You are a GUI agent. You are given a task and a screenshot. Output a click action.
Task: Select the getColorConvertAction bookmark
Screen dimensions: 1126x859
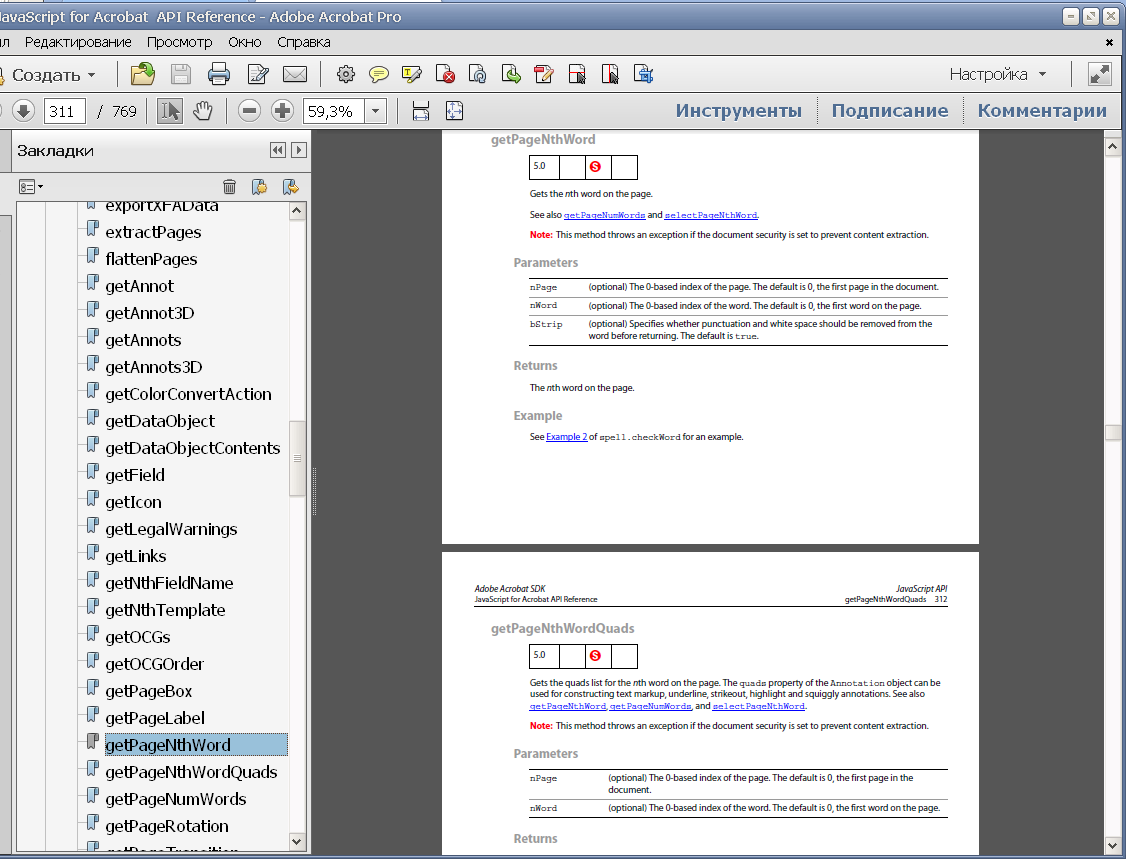pos(188,394)
